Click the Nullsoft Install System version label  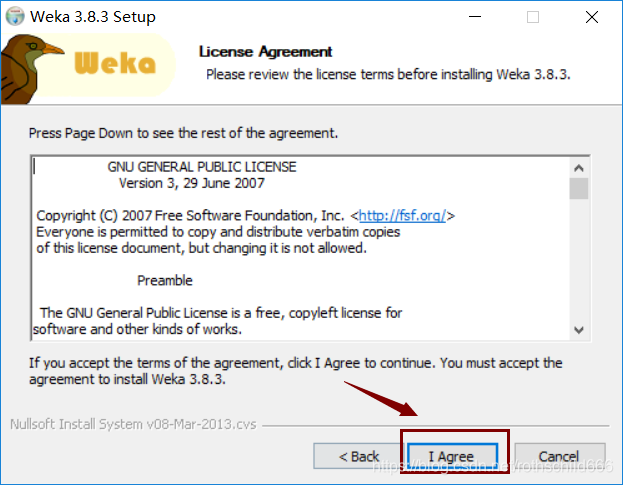coord(133,424)
